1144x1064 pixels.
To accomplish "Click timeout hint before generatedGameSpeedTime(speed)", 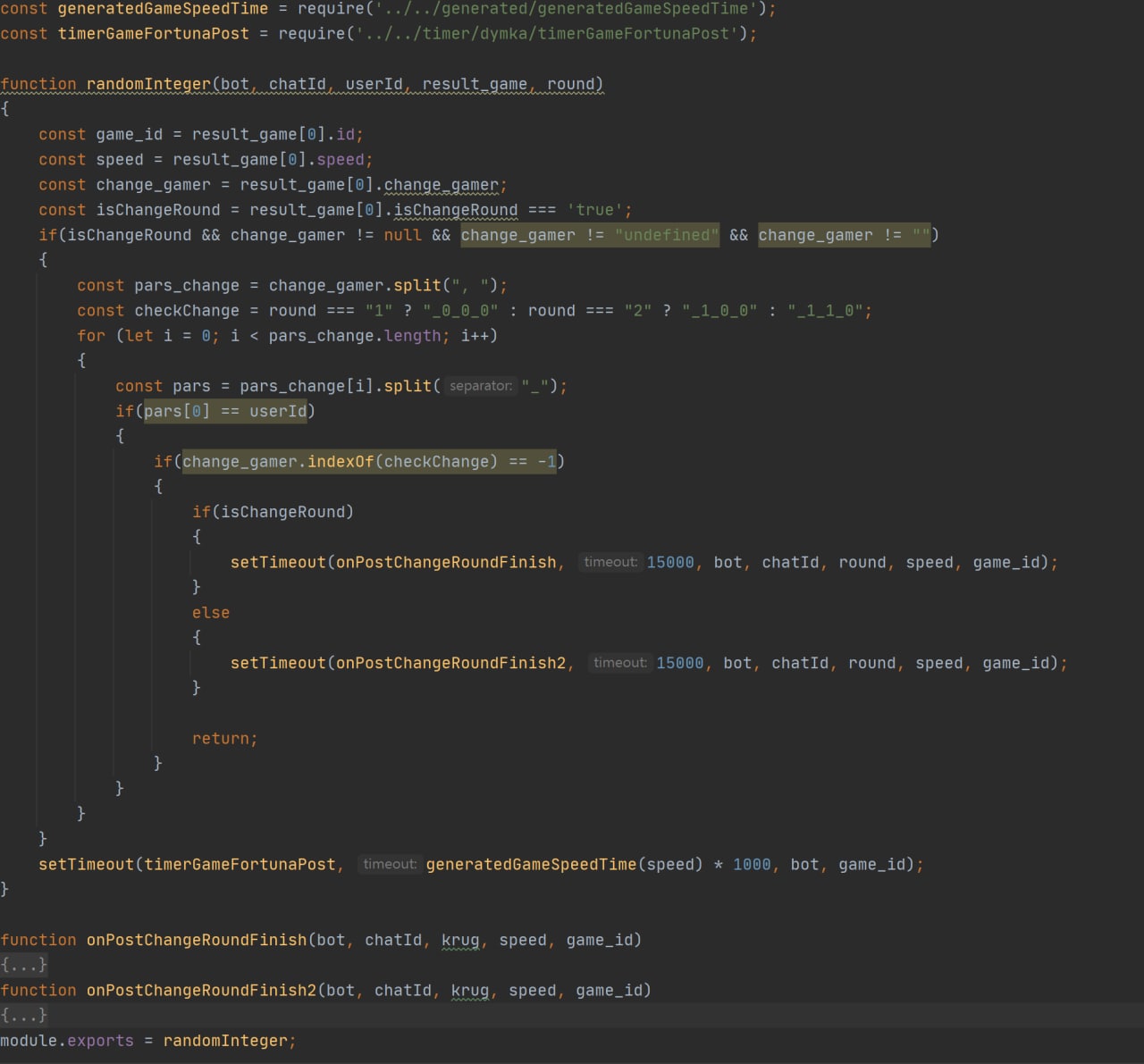I will (x=390, y=864).
